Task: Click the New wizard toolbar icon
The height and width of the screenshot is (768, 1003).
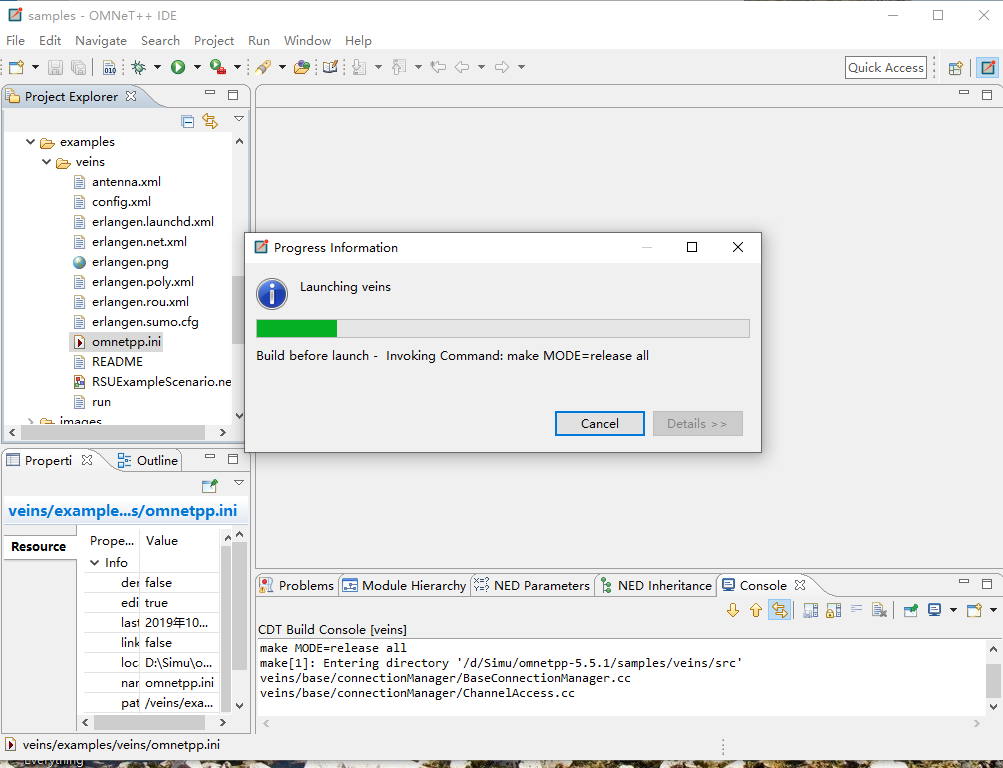Action: click(17, 67)
